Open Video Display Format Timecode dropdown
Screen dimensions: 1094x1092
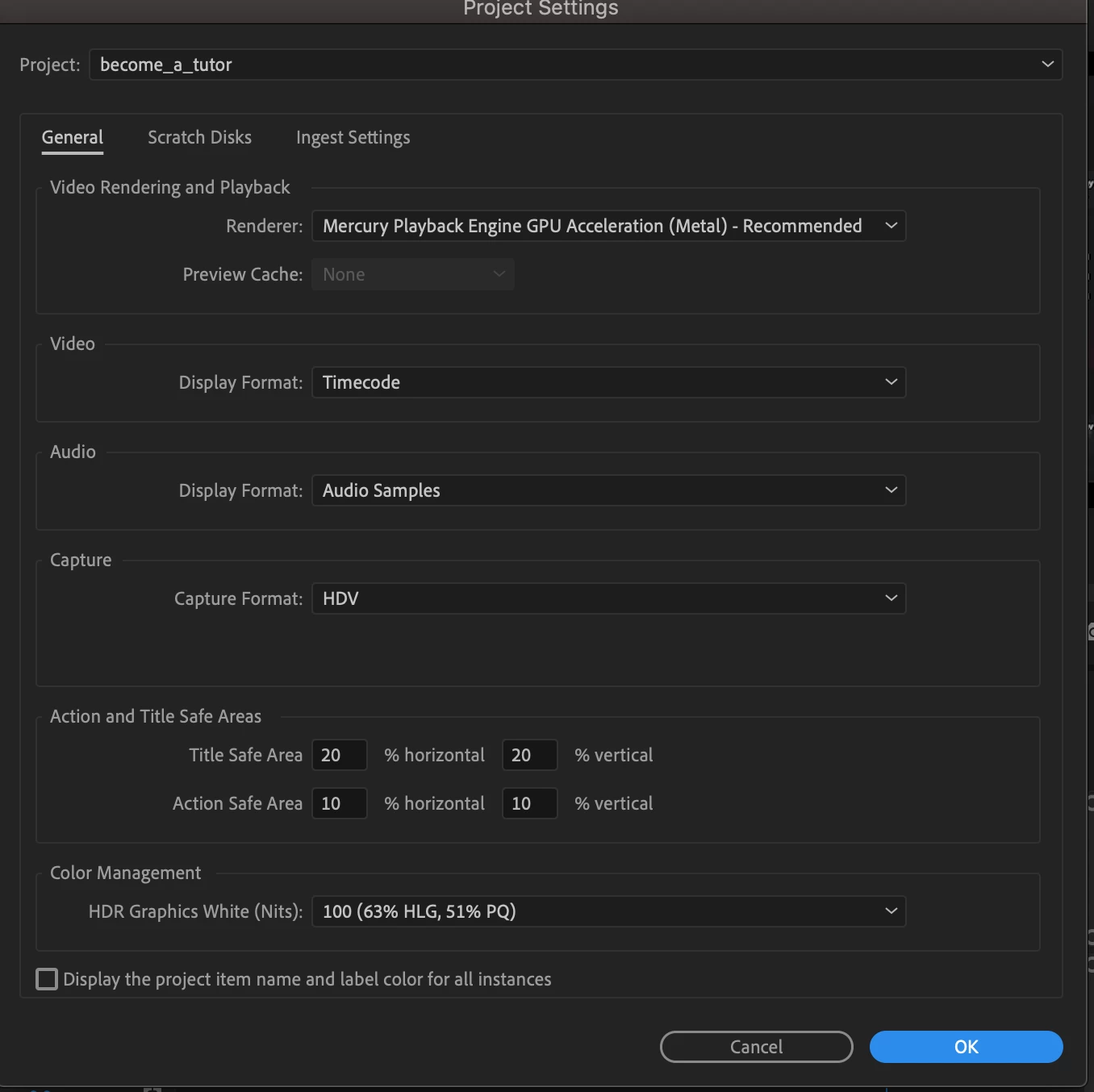(609, 382)
